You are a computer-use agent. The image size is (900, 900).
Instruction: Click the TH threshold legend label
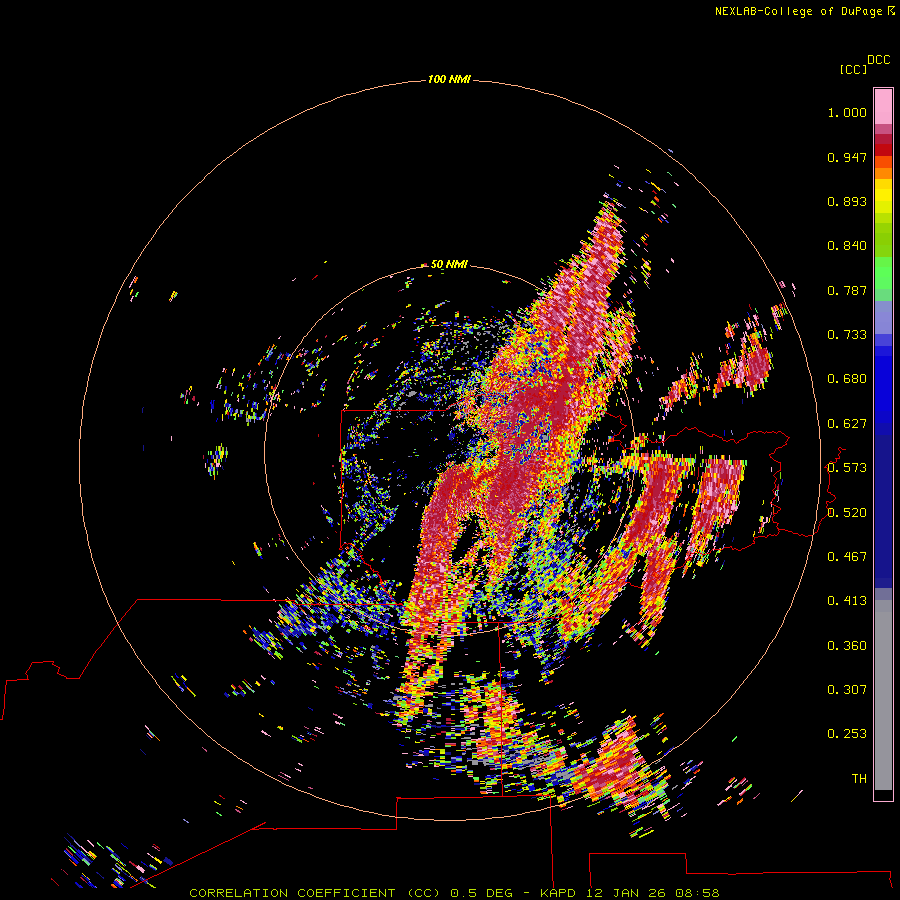859,779
